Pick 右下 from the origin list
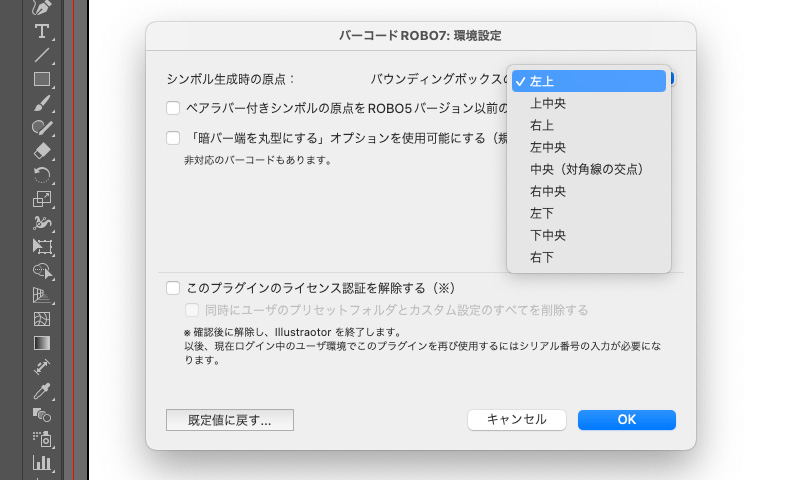This screenshot has width=800, height=480. coord(588,257)
